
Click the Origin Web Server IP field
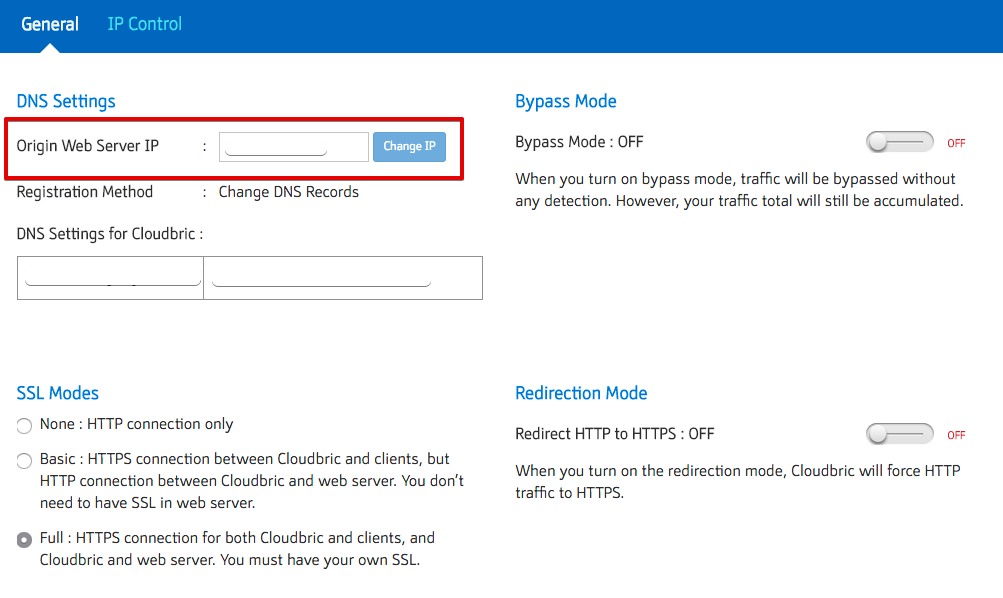293,147
